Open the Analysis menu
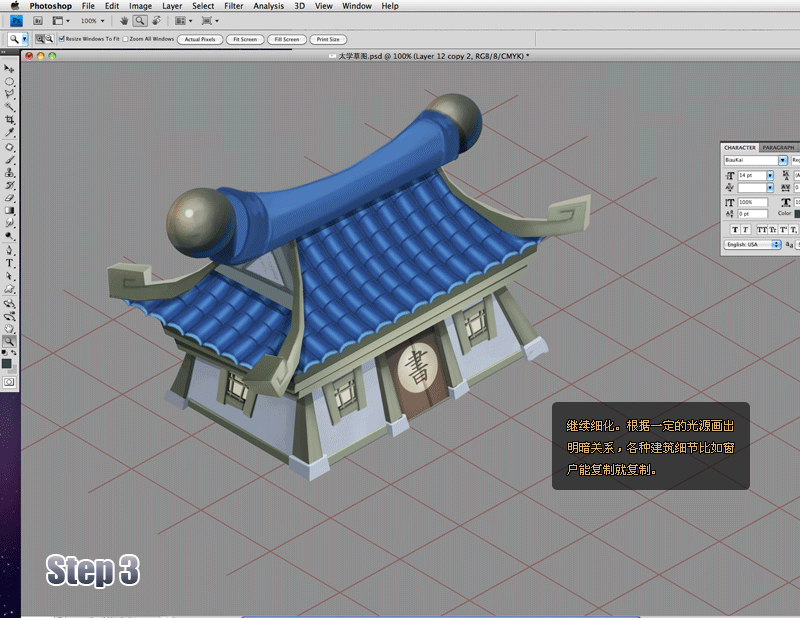The width and height of the screenshot is (800, 618). pyautogui.click(x=268, y=6)
